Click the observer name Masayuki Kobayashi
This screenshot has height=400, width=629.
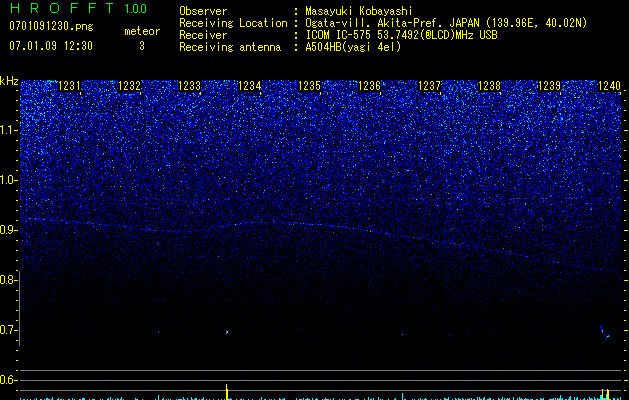pos(359,11)
